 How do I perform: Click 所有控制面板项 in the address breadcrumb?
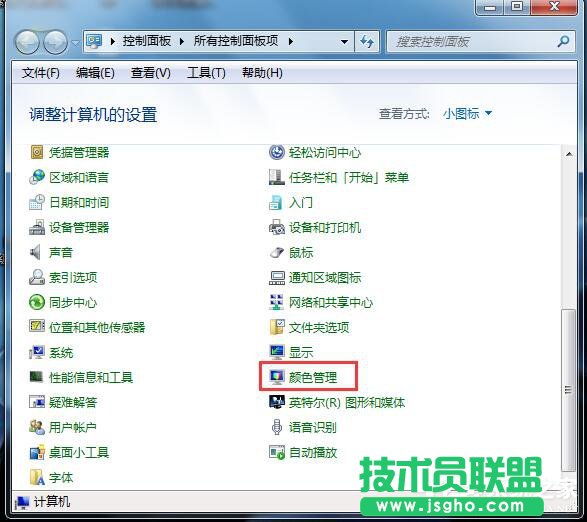[x=236, y=41]
